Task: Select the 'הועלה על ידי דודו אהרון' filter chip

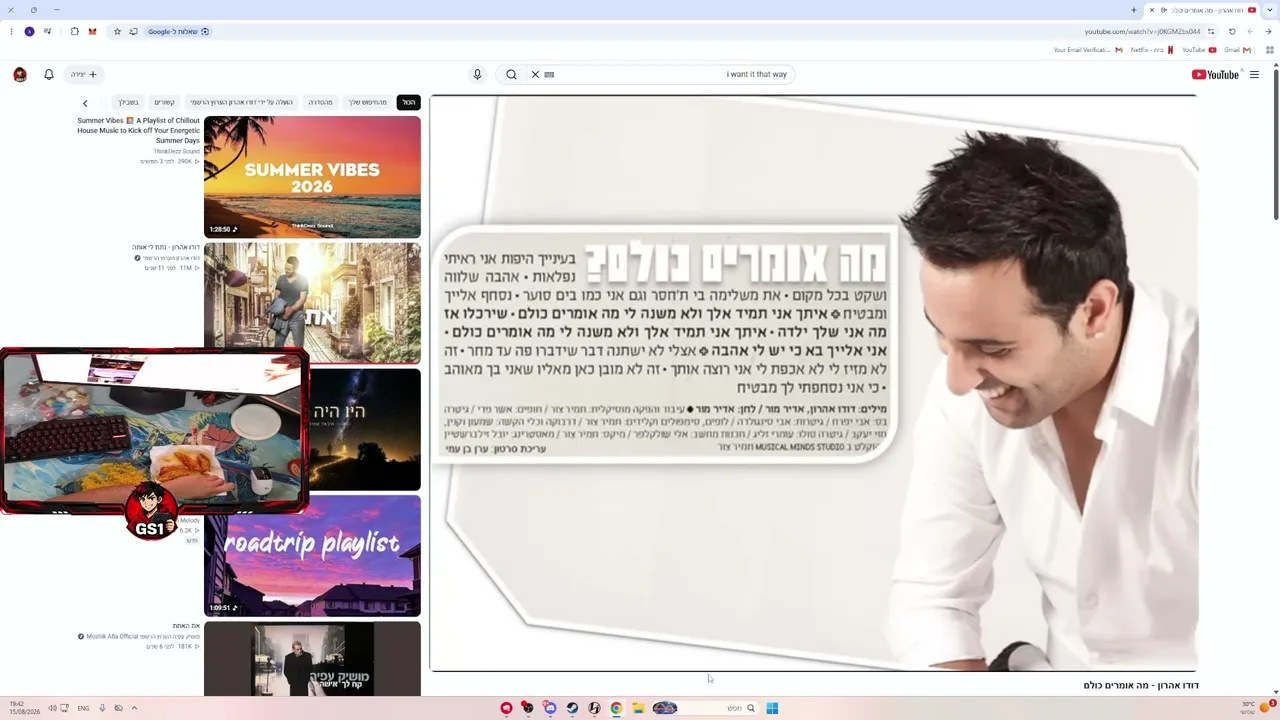Action: 242,102
